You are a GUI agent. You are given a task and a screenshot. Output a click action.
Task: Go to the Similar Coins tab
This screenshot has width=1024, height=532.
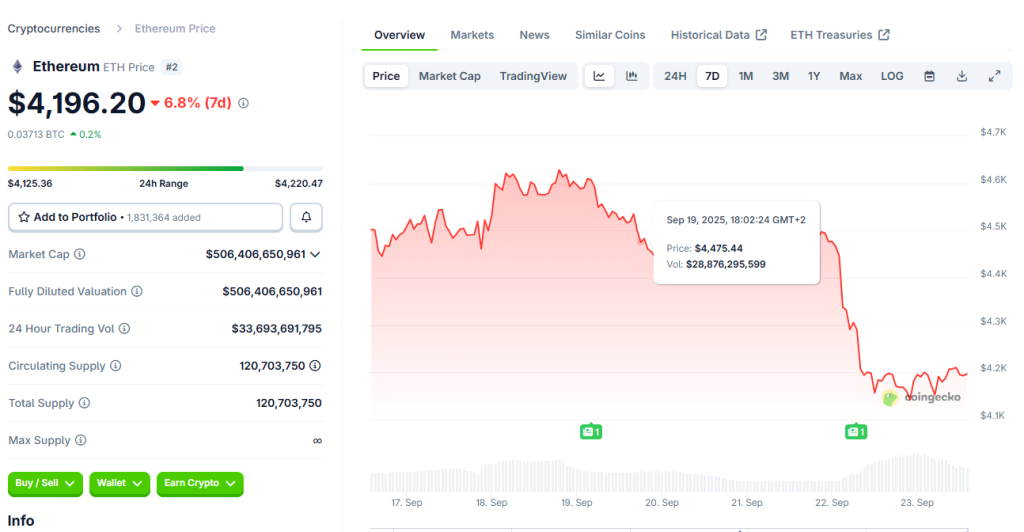coord(610,35)
